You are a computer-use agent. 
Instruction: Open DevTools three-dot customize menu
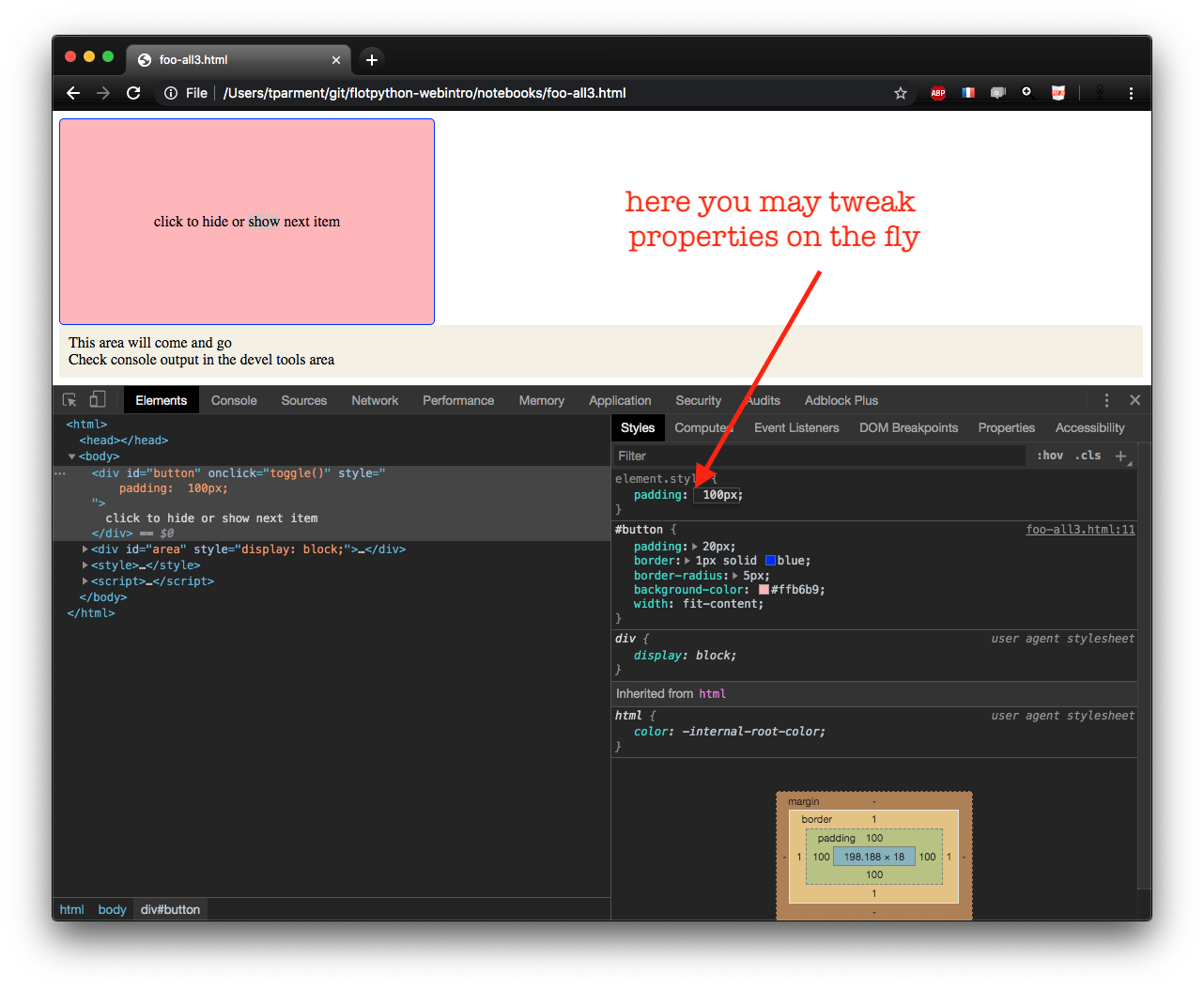point(1106,400)
